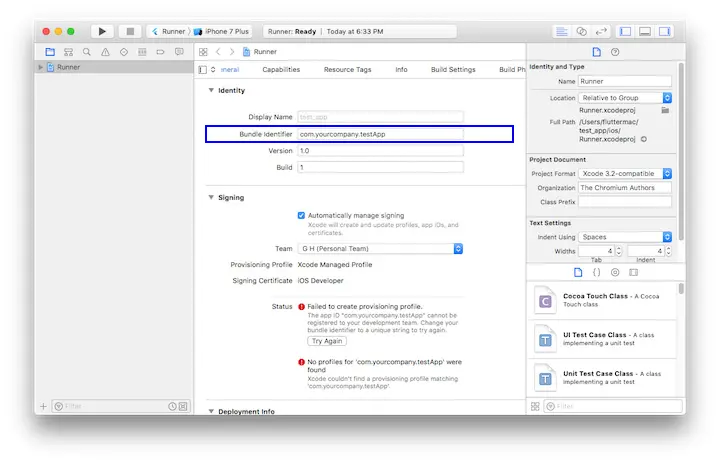Open the related items grid menu
This screenshot has width=720, height=464.
tap(203, 52)
